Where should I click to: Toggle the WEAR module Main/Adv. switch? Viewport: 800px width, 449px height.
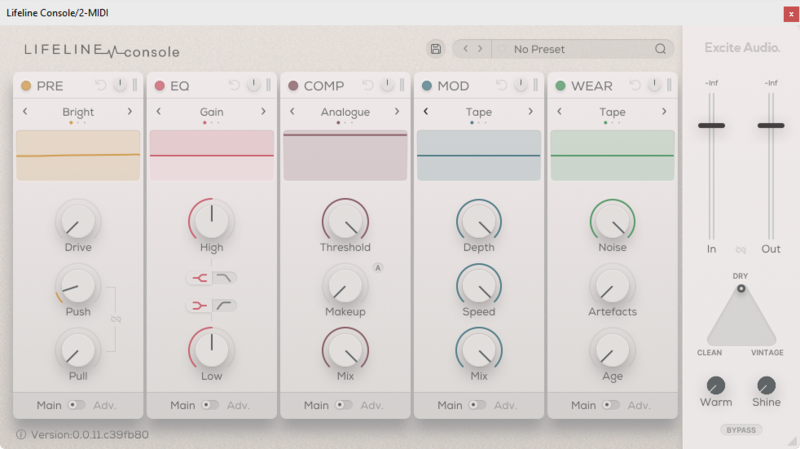[610, 405]
